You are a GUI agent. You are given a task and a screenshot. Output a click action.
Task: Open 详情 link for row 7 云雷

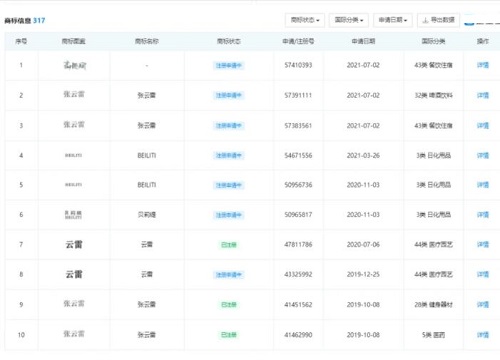tap(483, 245)
